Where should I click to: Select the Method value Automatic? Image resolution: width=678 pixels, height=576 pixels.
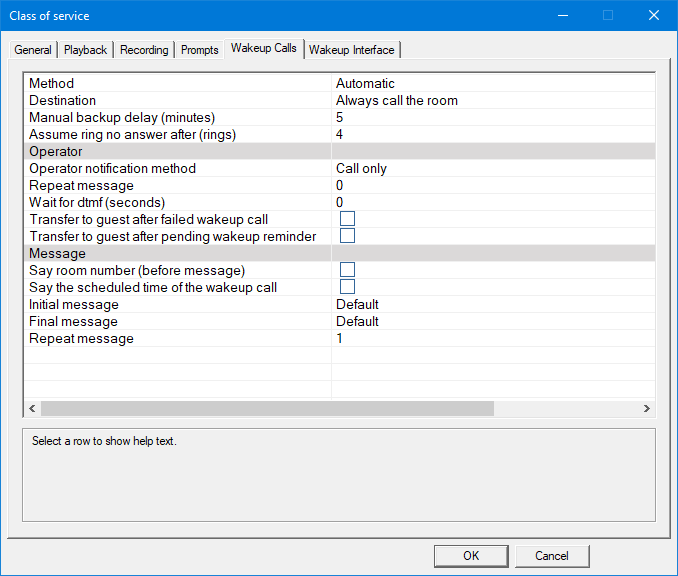pyautogui.click(x=365, y=84)
